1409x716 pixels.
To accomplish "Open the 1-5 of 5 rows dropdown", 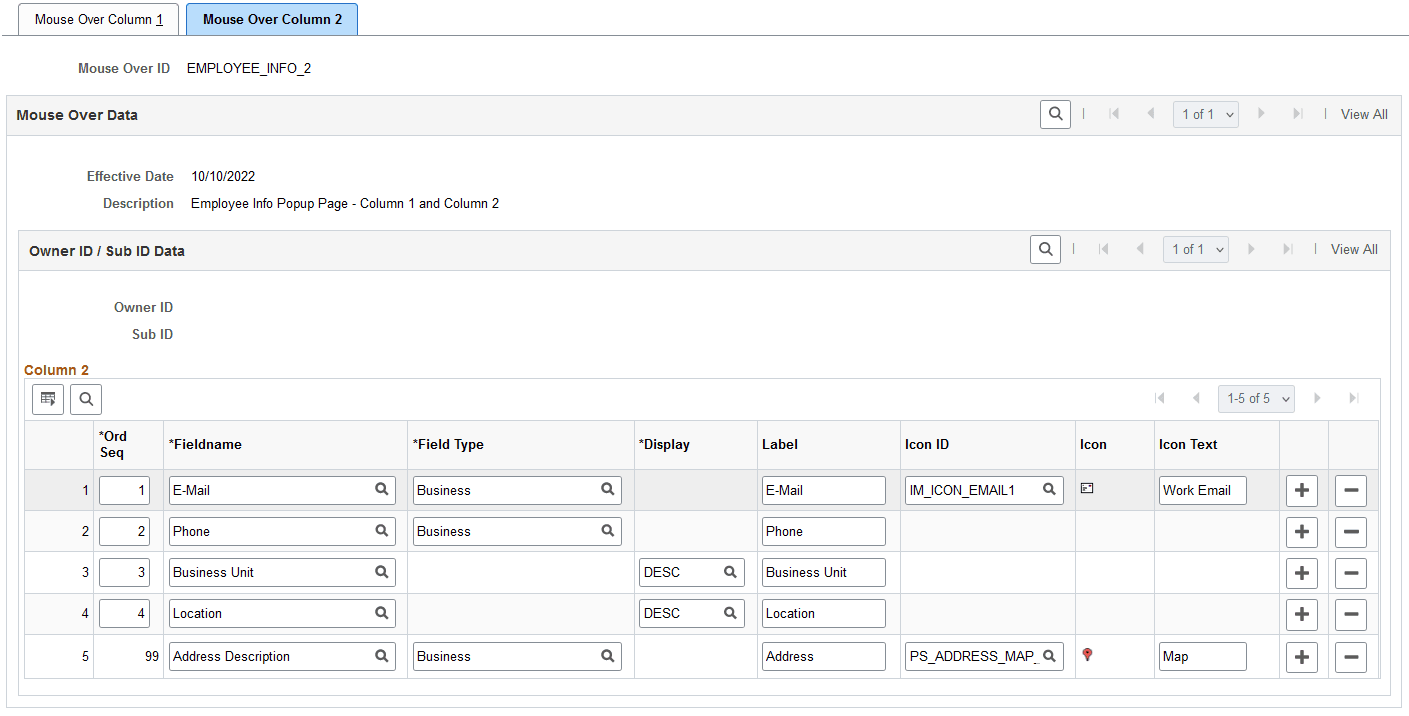I will coord(1256,398).
